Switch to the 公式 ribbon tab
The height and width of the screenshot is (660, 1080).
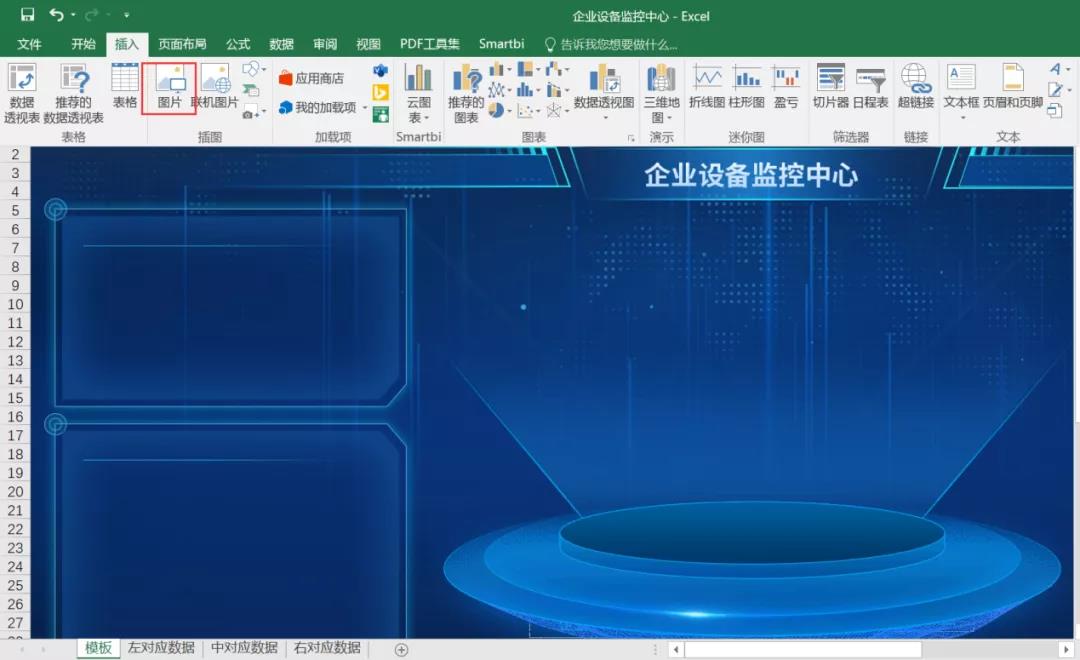237,44
